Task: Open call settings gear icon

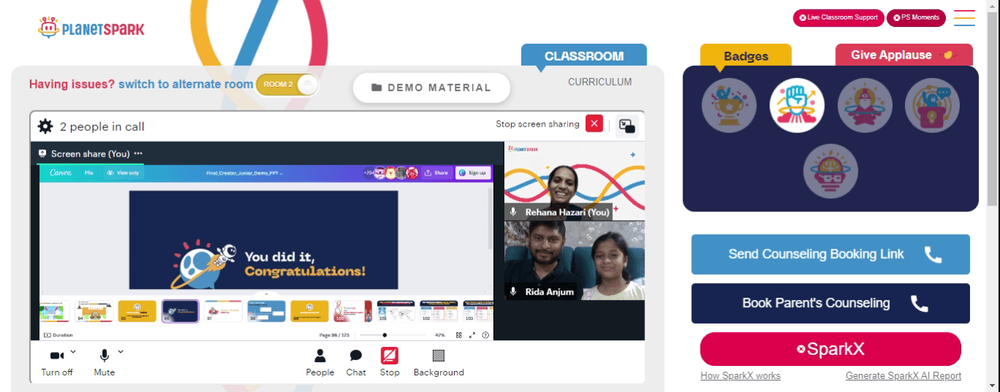Action: (45, 126)
